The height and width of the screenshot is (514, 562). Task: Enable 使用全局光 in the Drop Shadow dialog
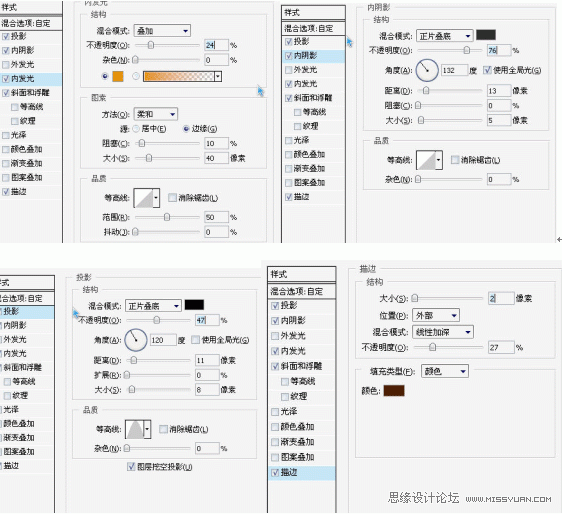pos(195,339)
